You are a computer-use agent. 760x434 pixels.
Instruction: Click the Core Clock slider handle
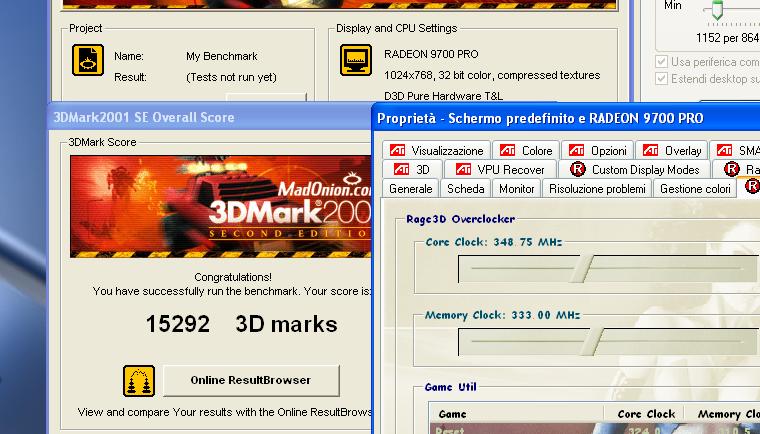581,269
